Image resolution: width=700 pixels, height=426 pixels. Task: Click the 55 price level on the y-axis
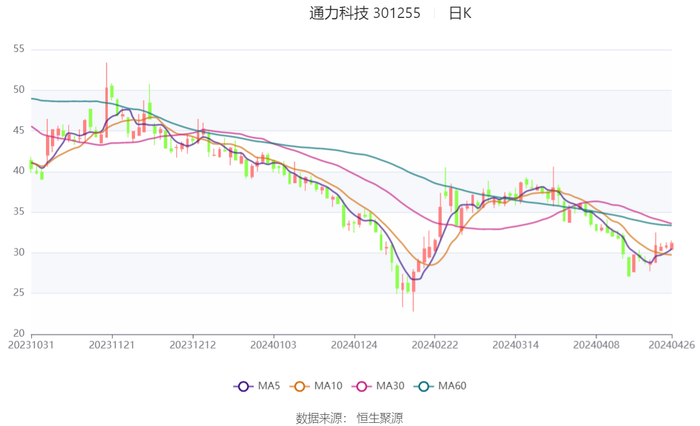(19, 49)
